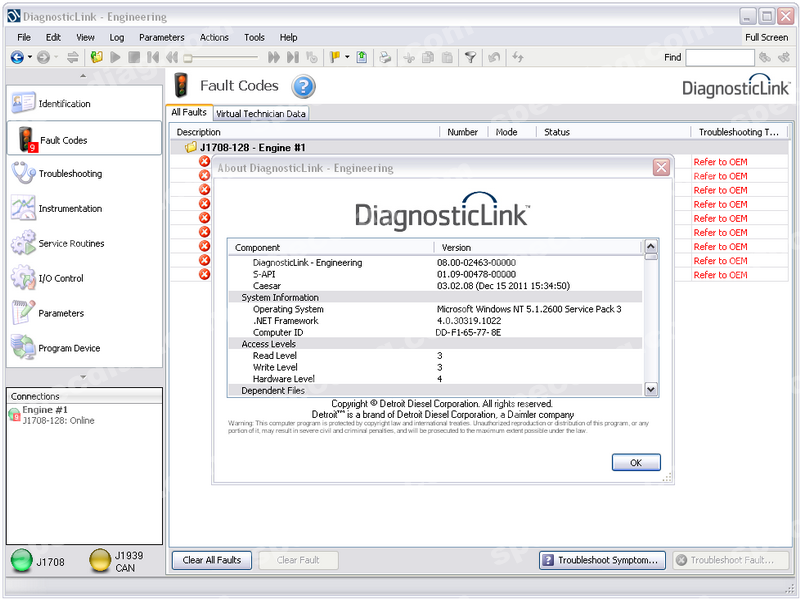Viewport: 800px width, 600px height.
Task: Go to Service Routines
Action: tap(71, 244)
